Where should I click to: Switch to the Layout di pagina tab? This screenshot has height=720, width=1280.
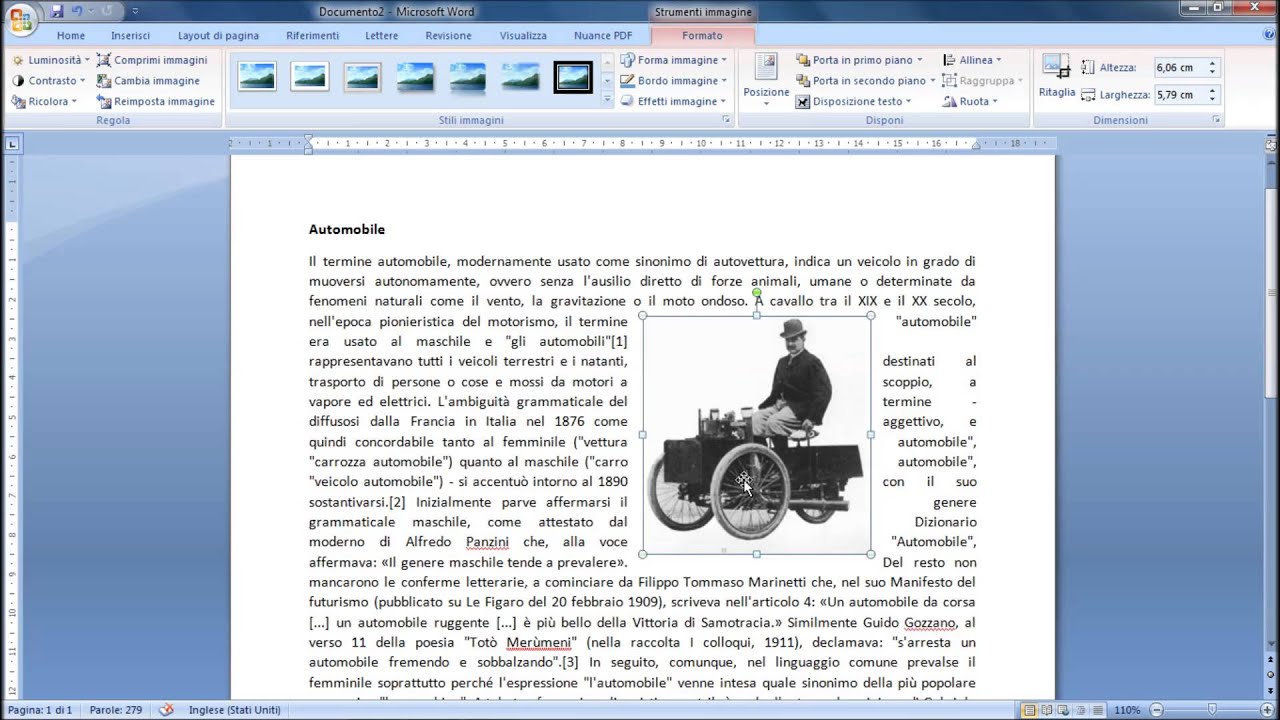218,35
